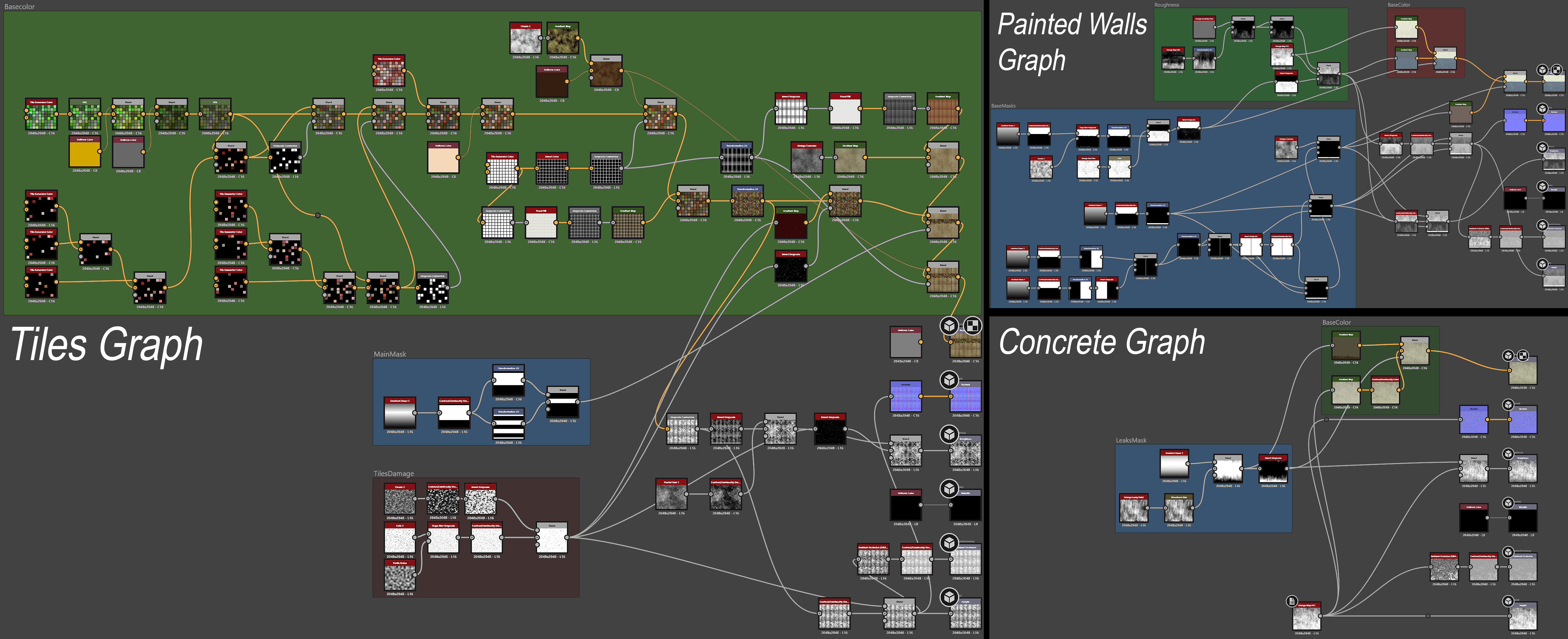Select the Grunge Map 006 node
This screenshot has width=1568, height=639.
(1173, 59)
